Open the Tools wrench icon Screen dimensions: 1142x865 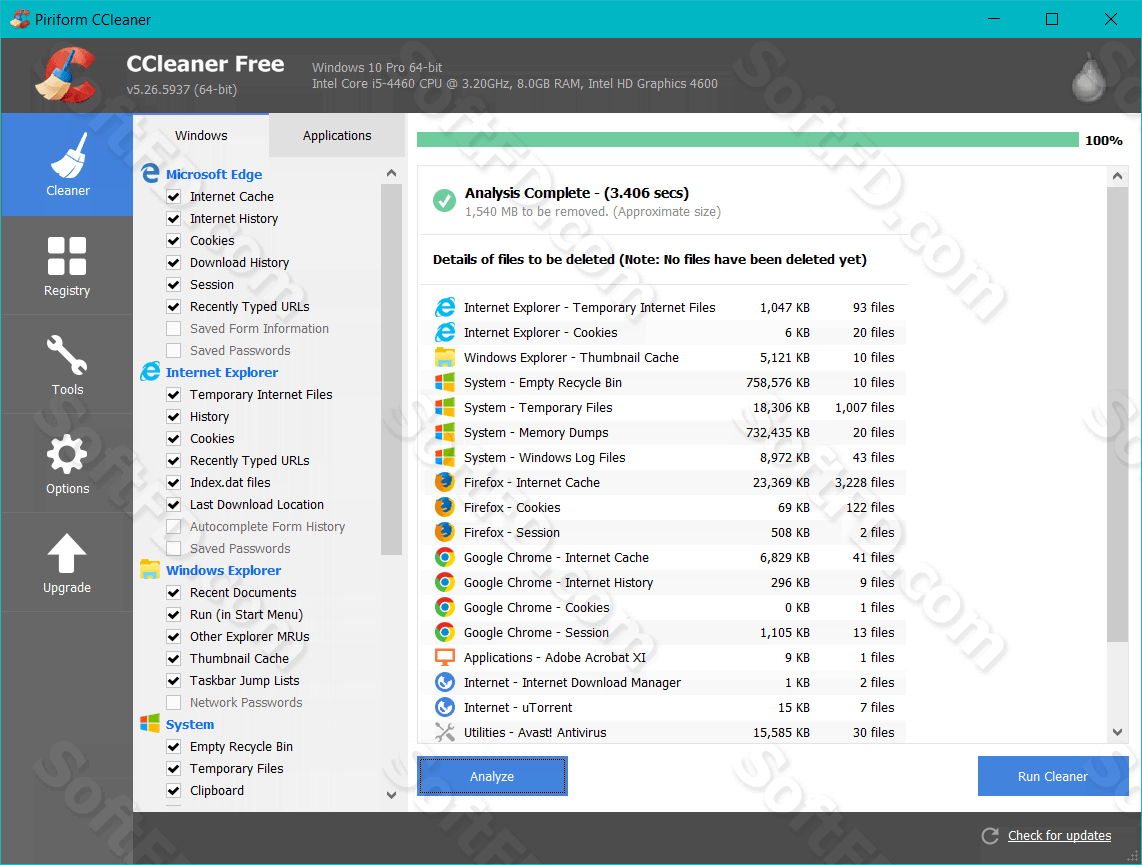(67, 355)
